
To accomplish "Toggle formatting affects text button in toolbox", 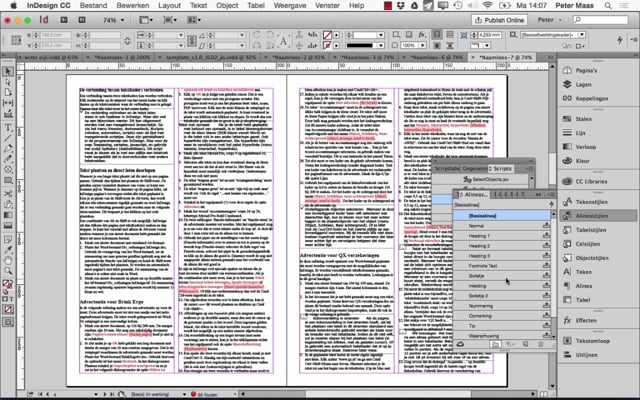I will click(11, 299).
